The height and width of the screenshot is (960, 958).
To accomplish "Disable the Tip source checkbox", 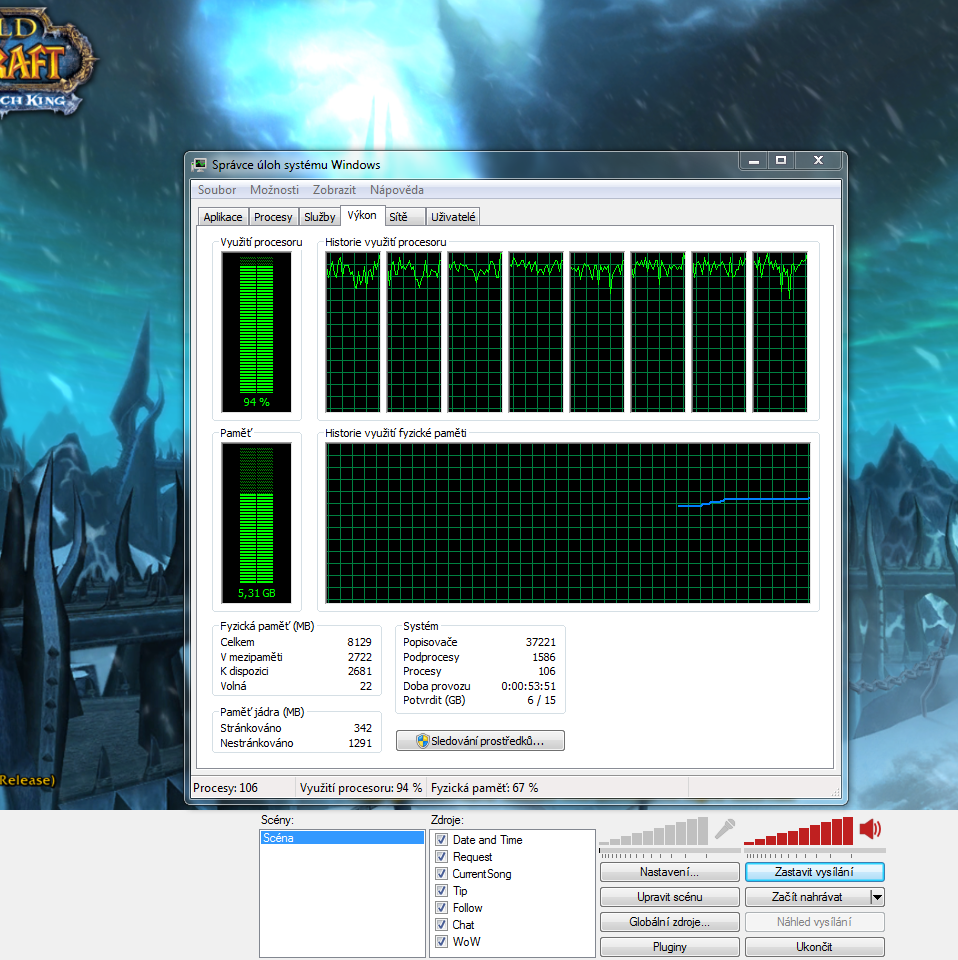I will coord(441,890).
